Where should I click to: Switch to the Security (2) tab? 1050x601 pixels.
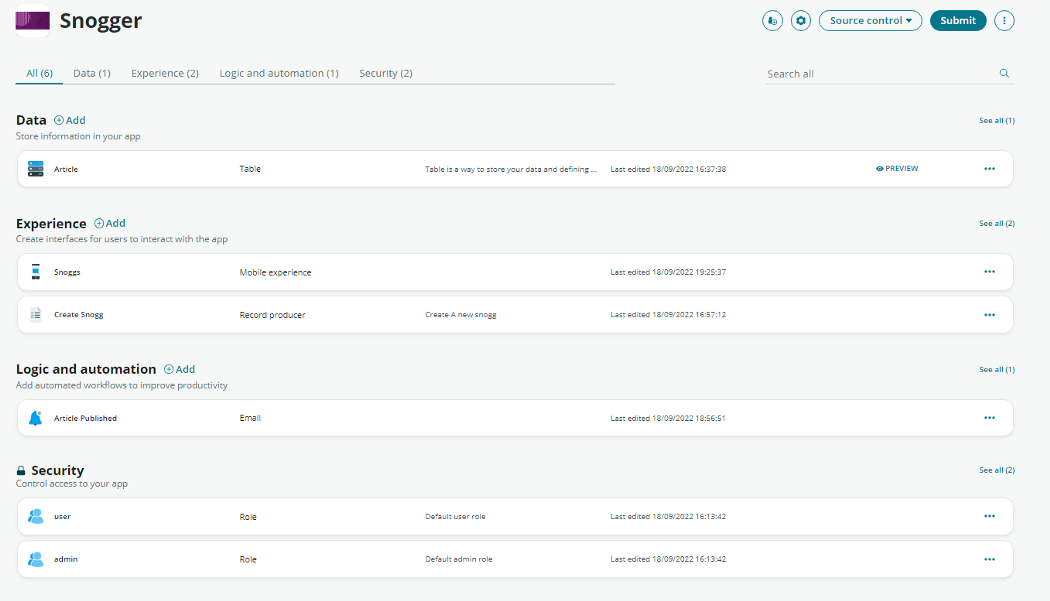386,73
